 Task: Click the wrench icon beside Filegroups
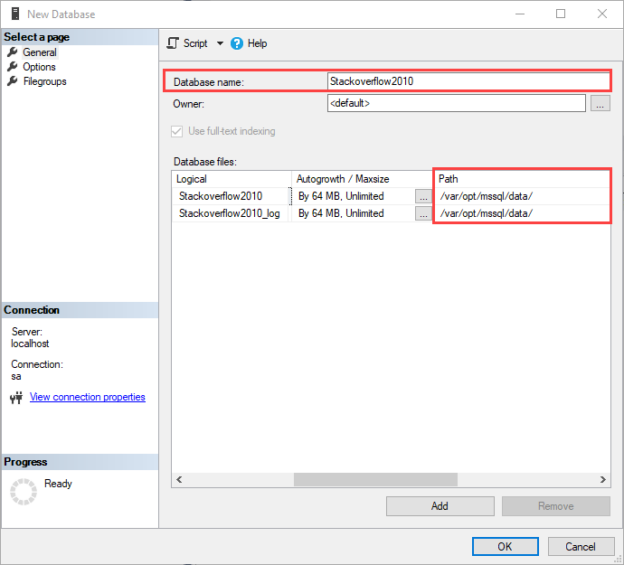[13, 81]
